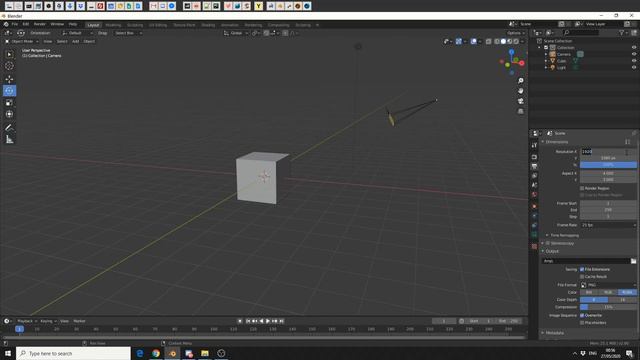
Task: Click the zoom view magnifier icon
Action: [x=520, y=81]
